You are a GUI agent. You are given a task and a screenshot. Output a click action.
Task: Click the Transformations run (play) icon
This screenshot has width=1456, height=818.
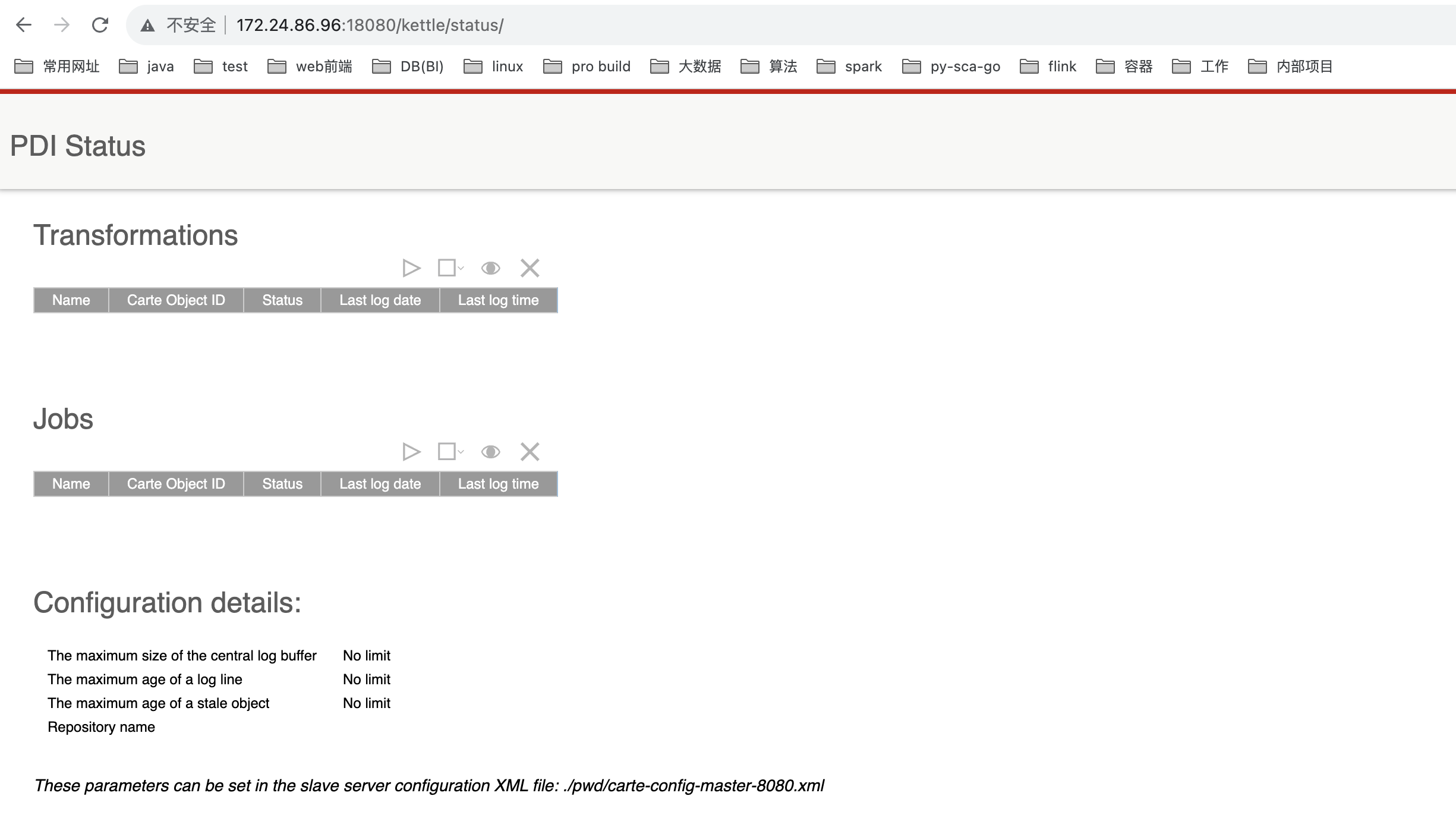pos(411,268)
